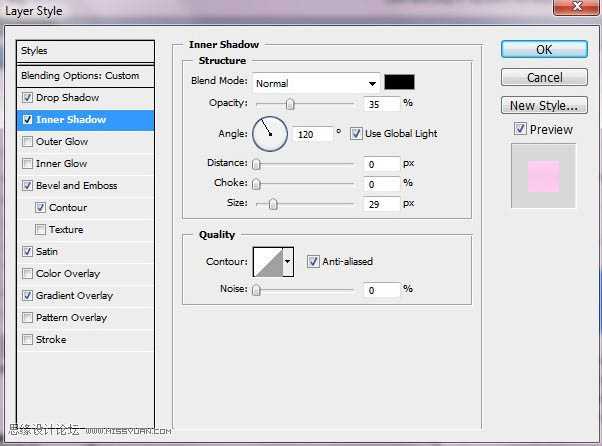602x446 pixels.
Task: Click the pink style preview thumbnail
Action: pyautogui.click(x=543, y=176)
